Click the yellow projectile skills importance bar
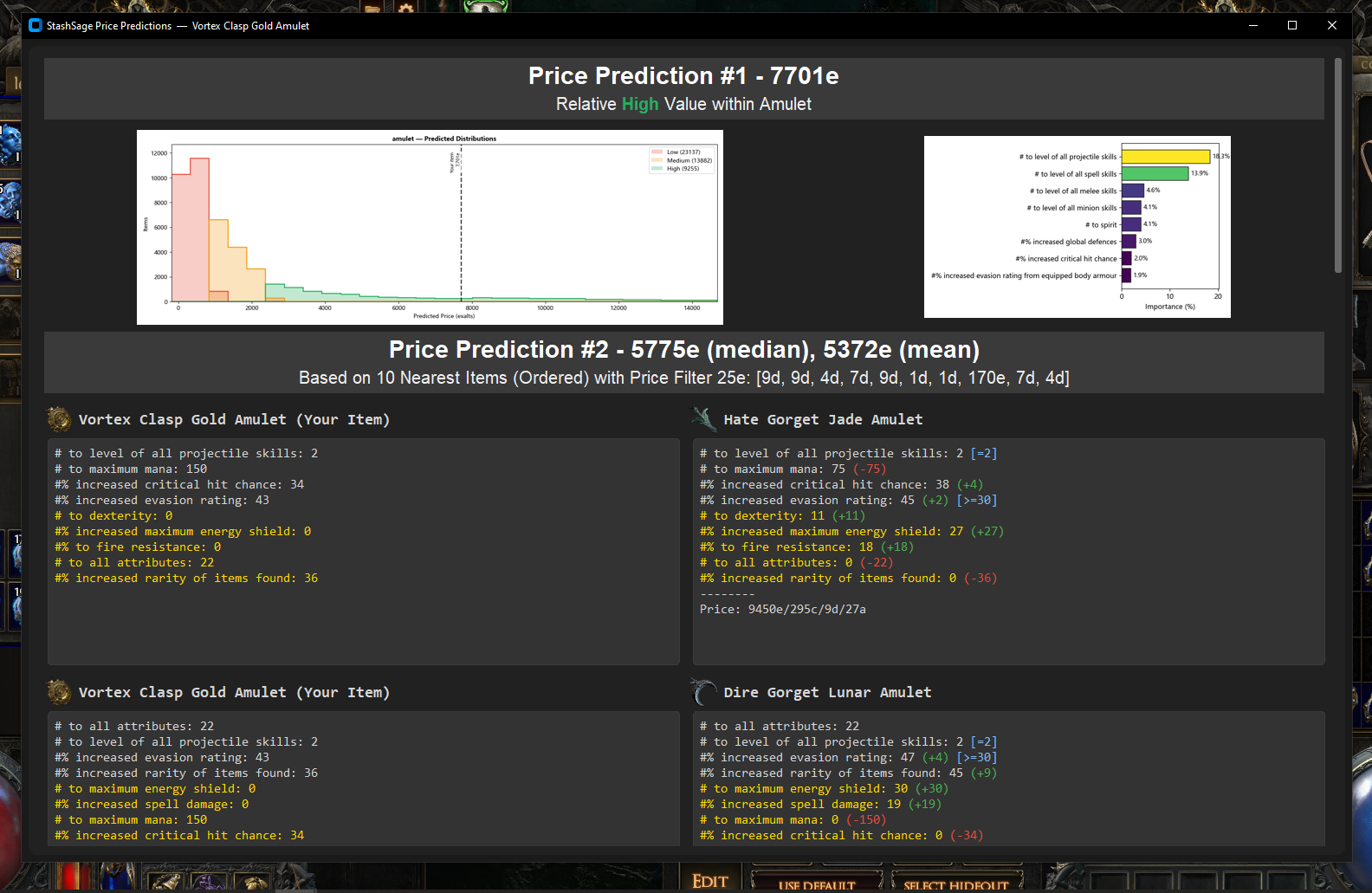The image size is (1372, 893). 1165,157
